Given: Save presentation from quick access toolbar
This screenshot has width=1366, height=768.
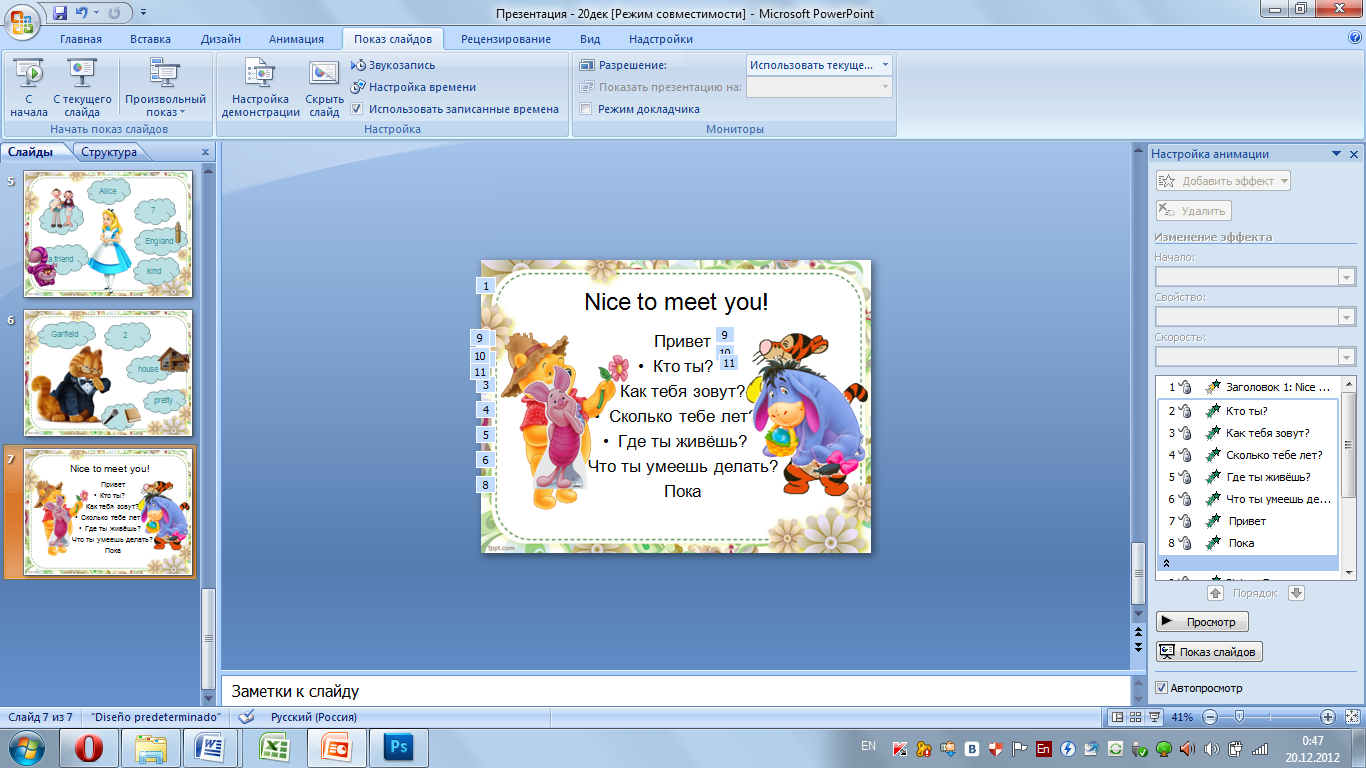Looking at the screenshot, I should point(60,13).
